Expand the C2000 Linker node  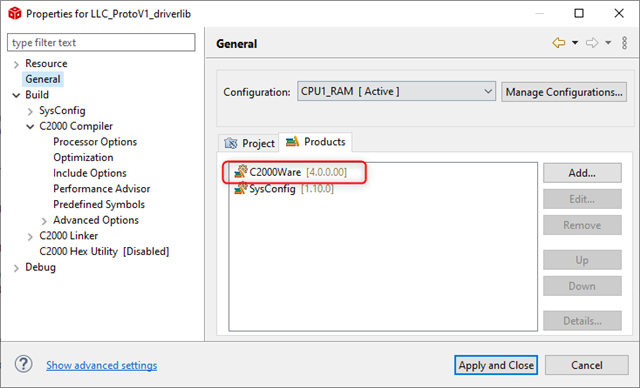[30, 237]
